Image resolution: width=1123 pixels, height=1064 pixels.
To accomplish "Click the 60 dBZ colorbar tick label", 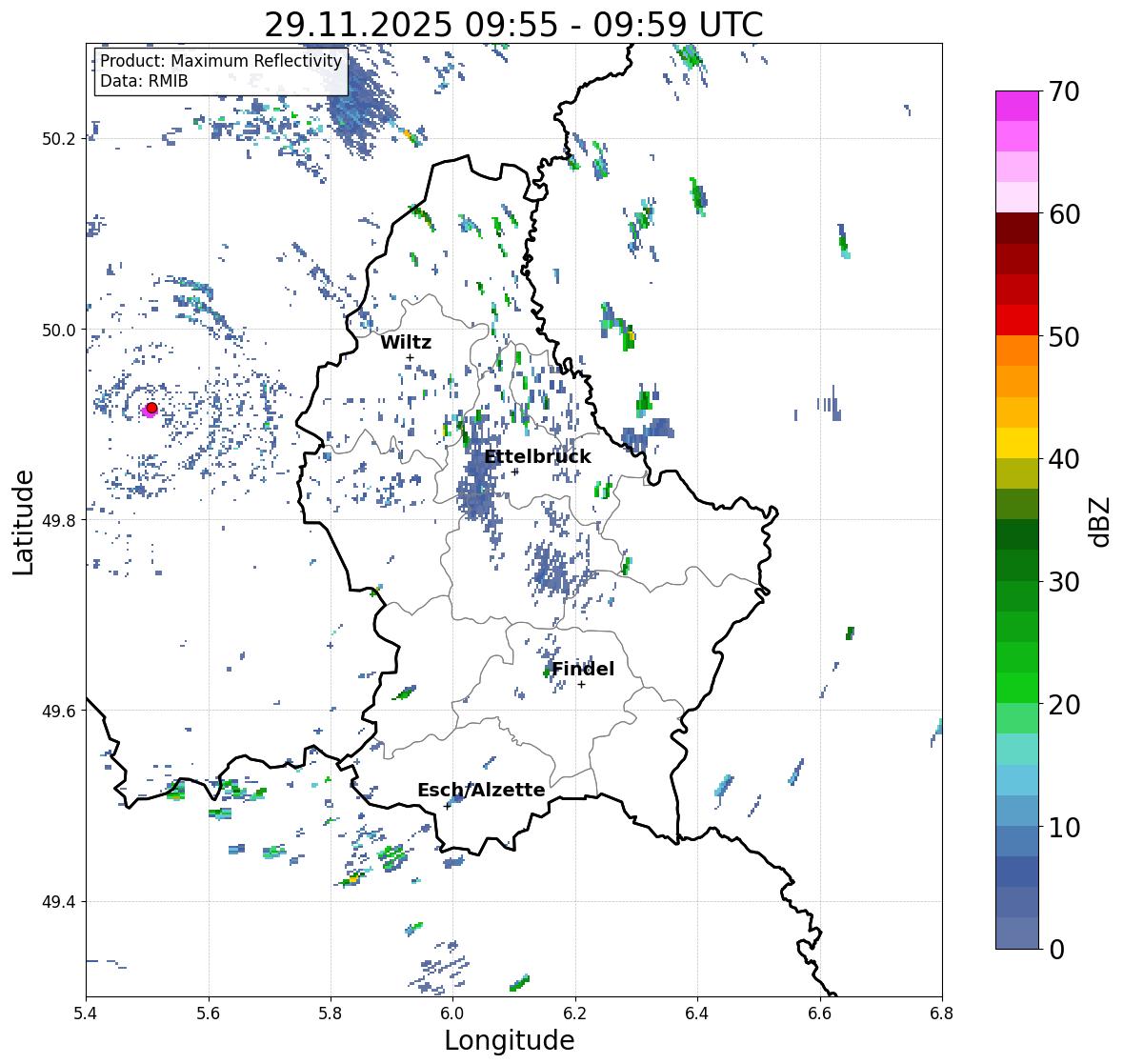I will 1064,214.
